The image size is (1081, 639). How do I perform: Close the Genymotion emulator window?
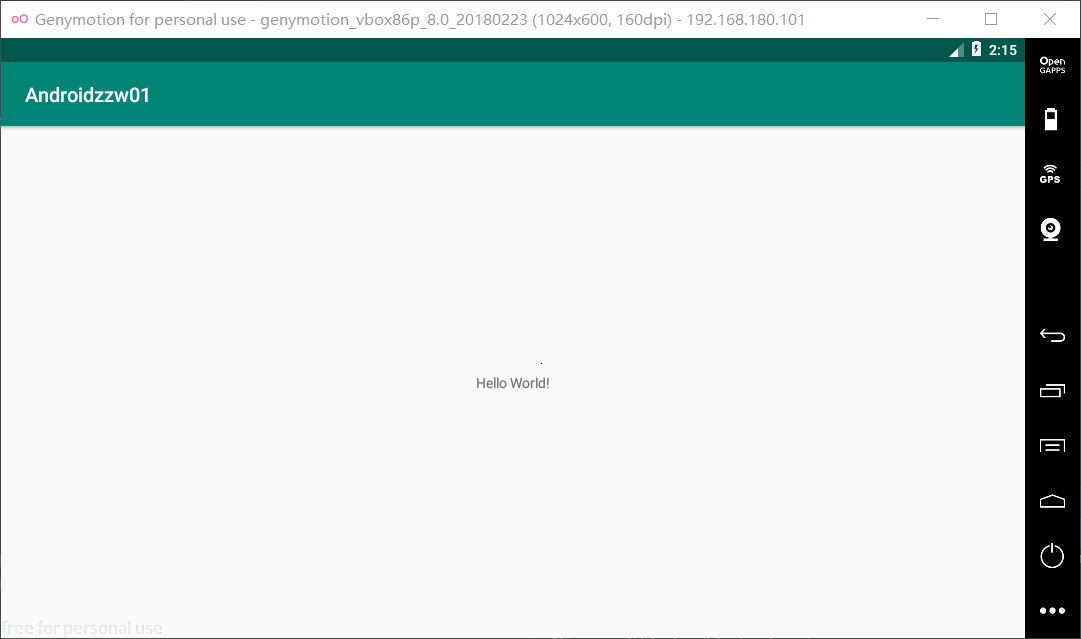coord(1049,19)
